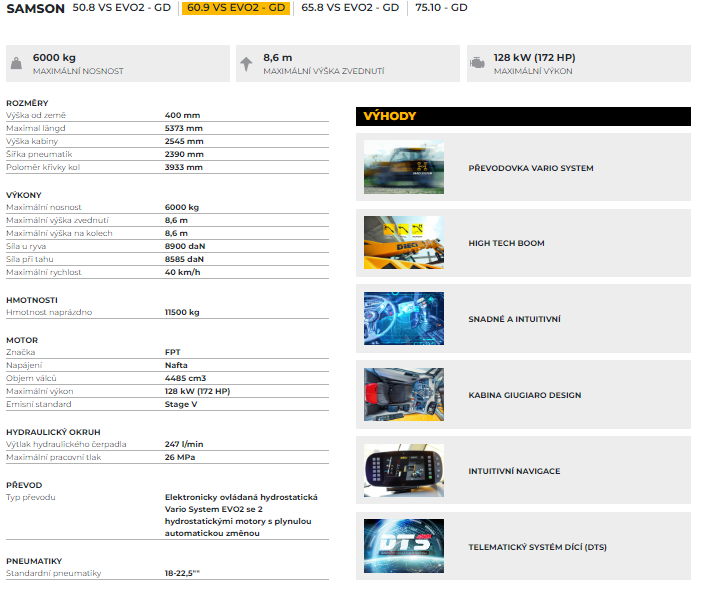The image size is (702, 599).
Task: Click the Výtlak hydraulického čerpadla 247 l/min value
Action: coord(184,445)
